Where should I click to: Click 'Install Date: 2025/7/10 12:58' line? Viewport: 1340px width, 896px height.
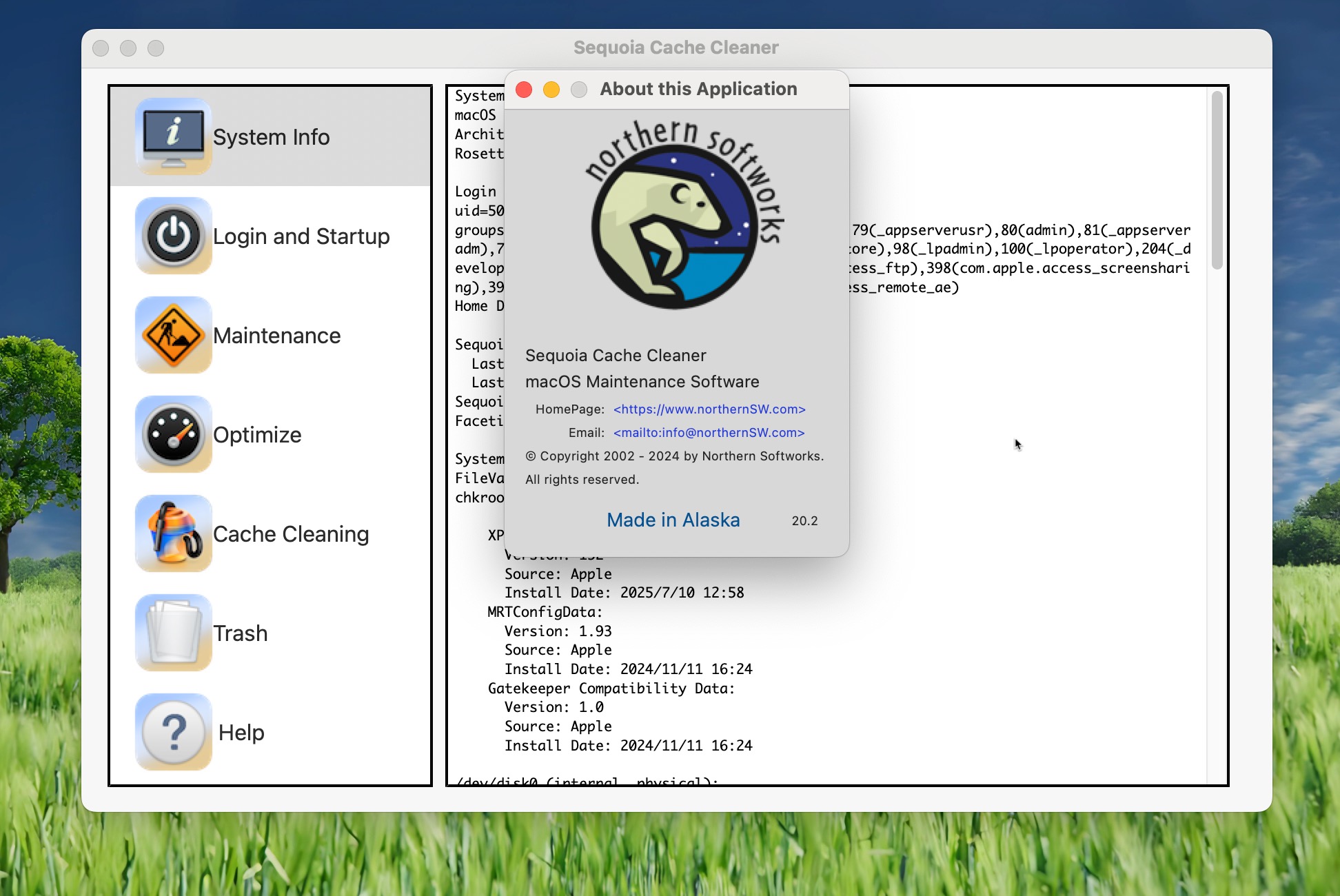625,593
